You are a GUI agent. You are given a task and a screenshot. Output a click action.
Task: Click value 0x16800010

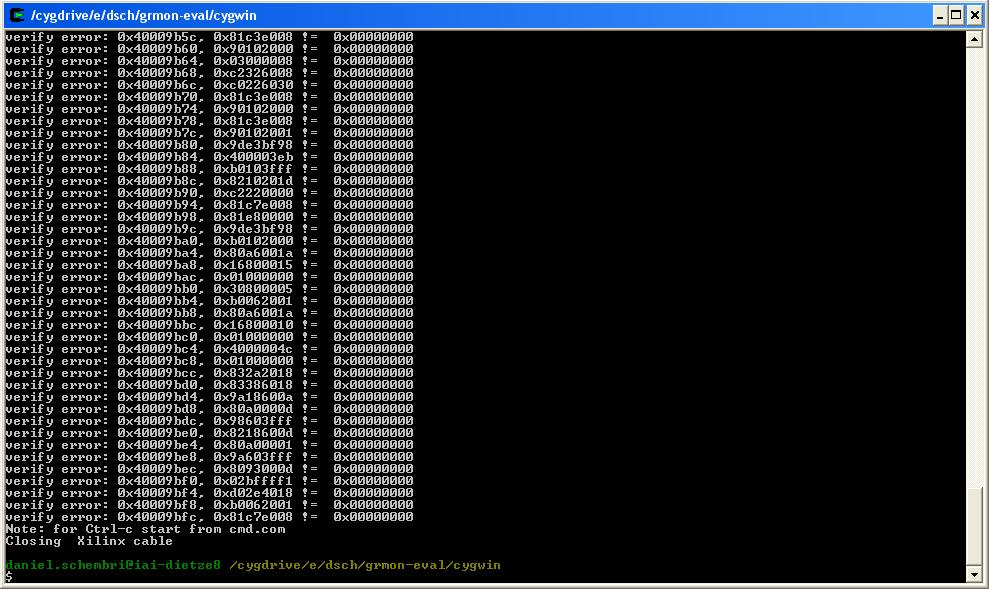254,325
